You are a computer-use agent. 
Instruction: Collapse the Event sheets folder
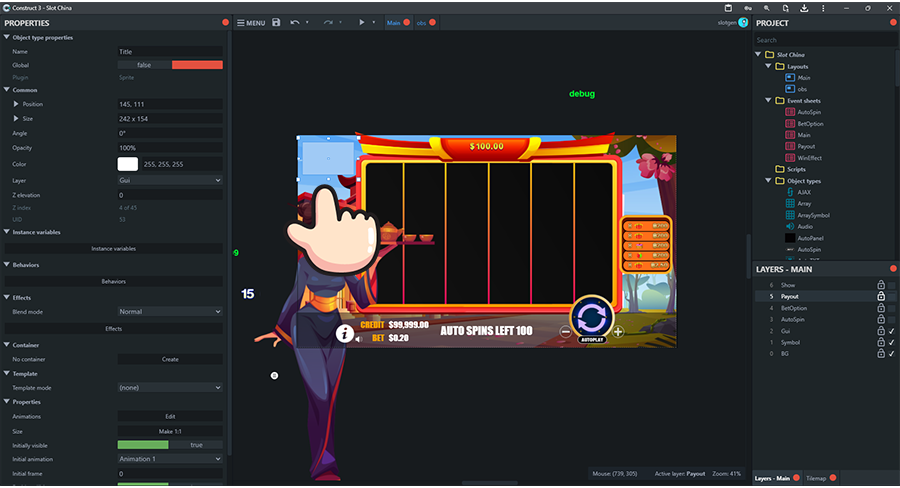click(x=767, y=101)
